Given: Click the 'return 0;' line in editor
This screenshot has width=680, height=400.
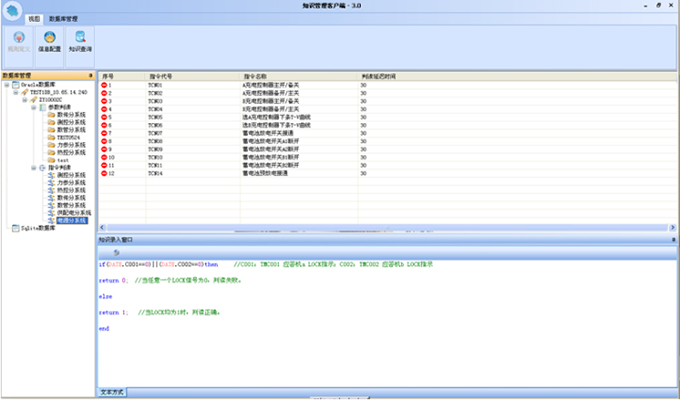Looking at the screenshot, I should [113, 281].
